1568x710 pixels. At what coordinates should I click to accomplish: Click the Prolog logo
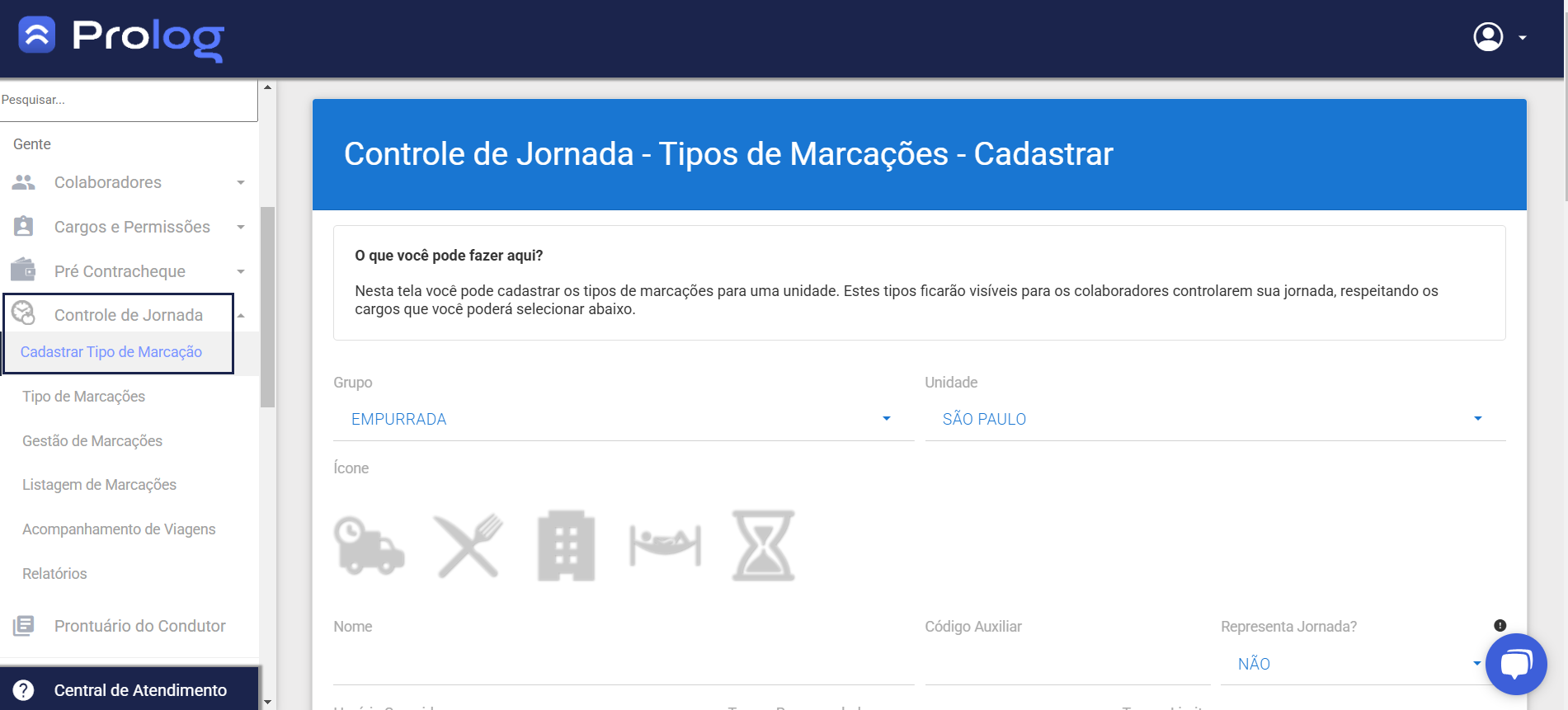click(121, 38)
